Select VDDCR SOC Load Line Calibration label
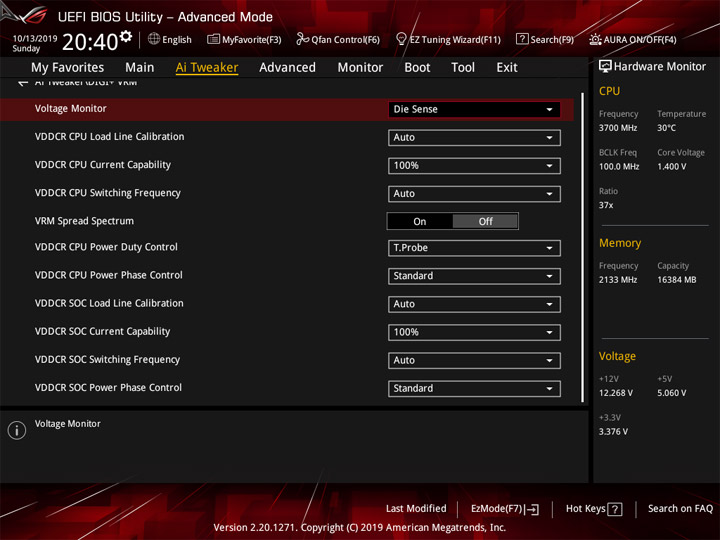Image resolution: width=720 pixels, height=540 pixels. [x=109, y=303]
